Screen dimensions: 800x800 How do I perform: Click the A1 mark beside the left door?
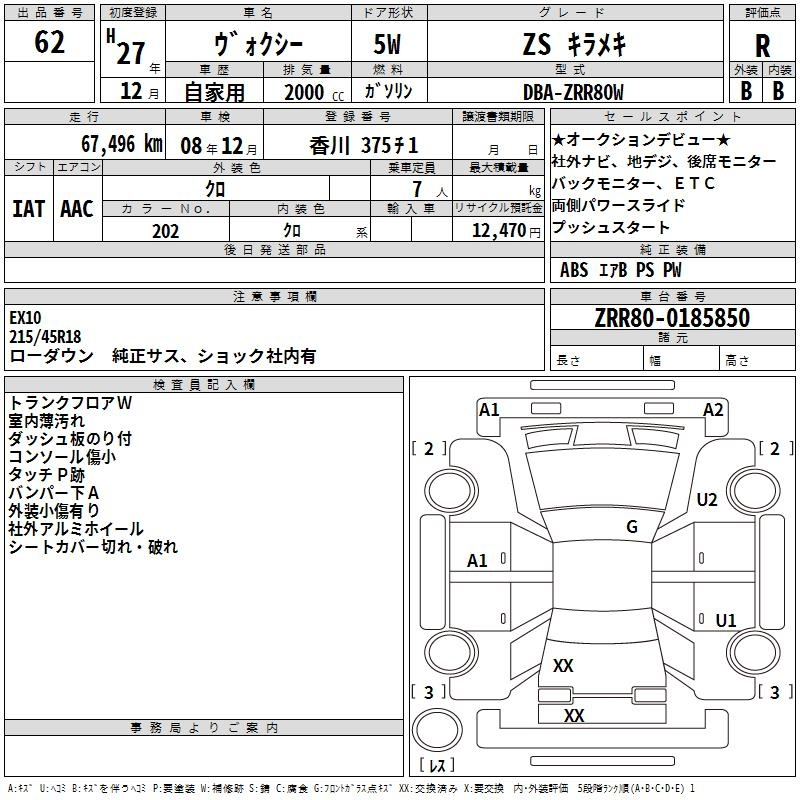coord(477,561)
